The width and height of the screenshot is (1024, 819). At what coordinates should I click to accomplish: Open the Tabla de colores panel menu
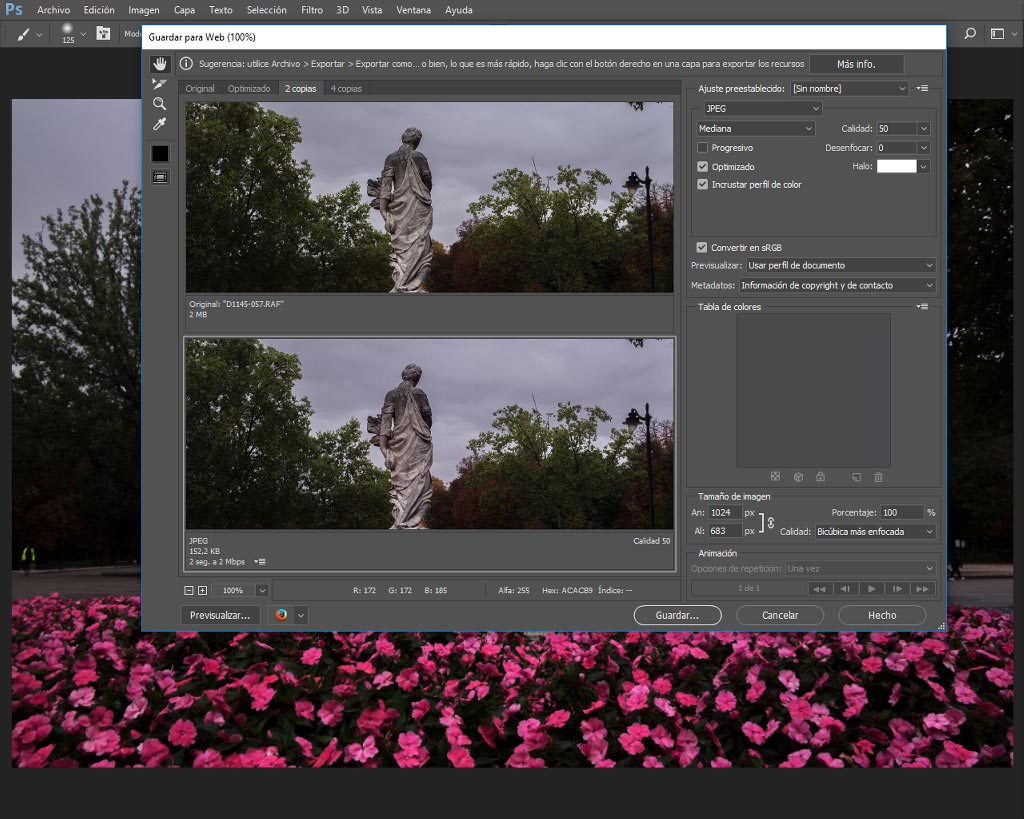tap(922, 306)
